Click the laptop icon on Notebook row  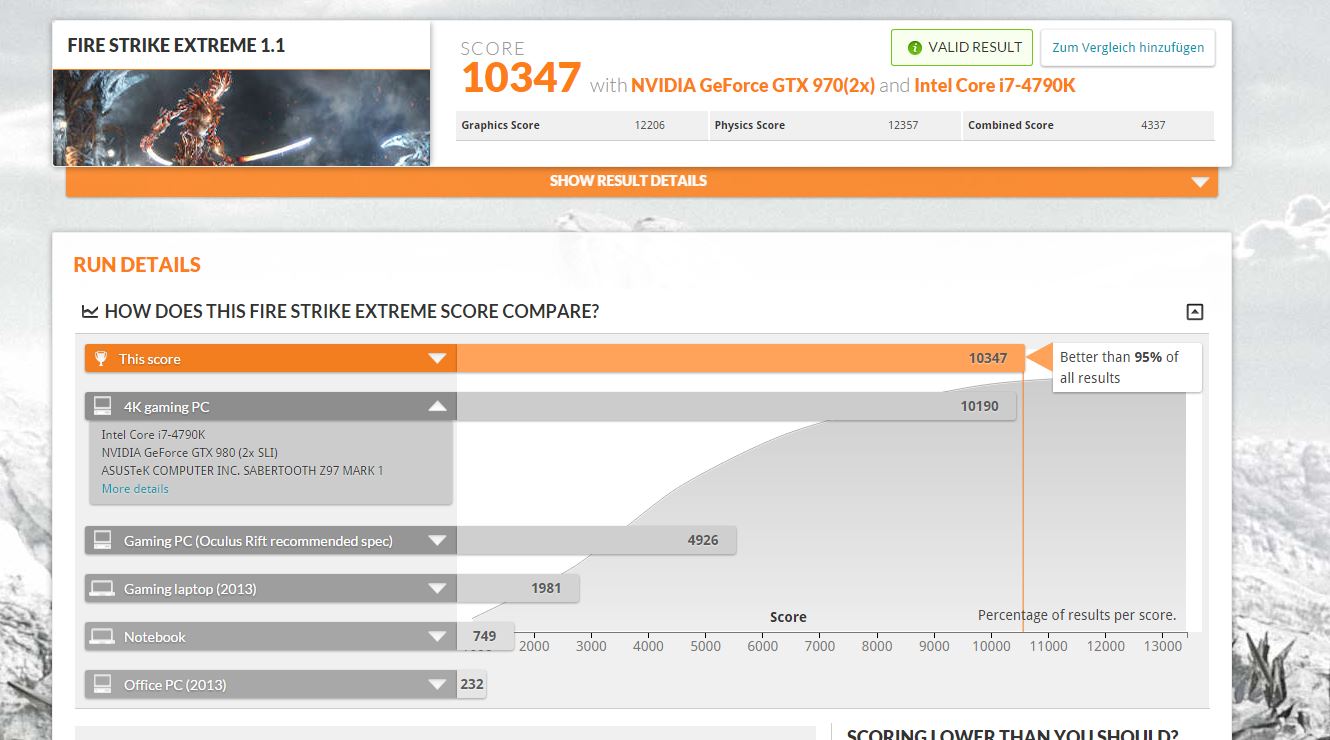[x=101, y=636]
